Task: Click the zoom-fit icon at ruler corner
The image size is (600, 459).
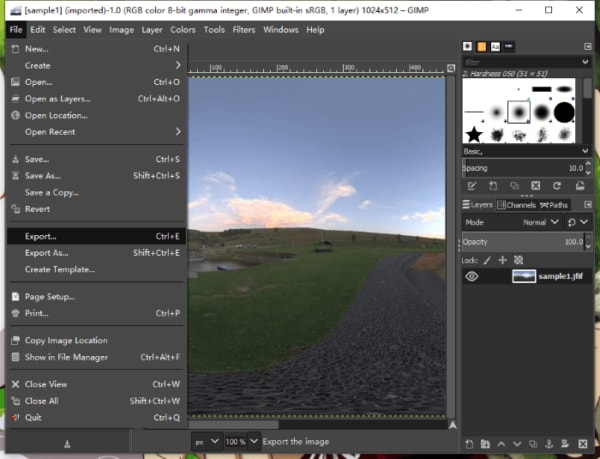Action: point(451,68)
